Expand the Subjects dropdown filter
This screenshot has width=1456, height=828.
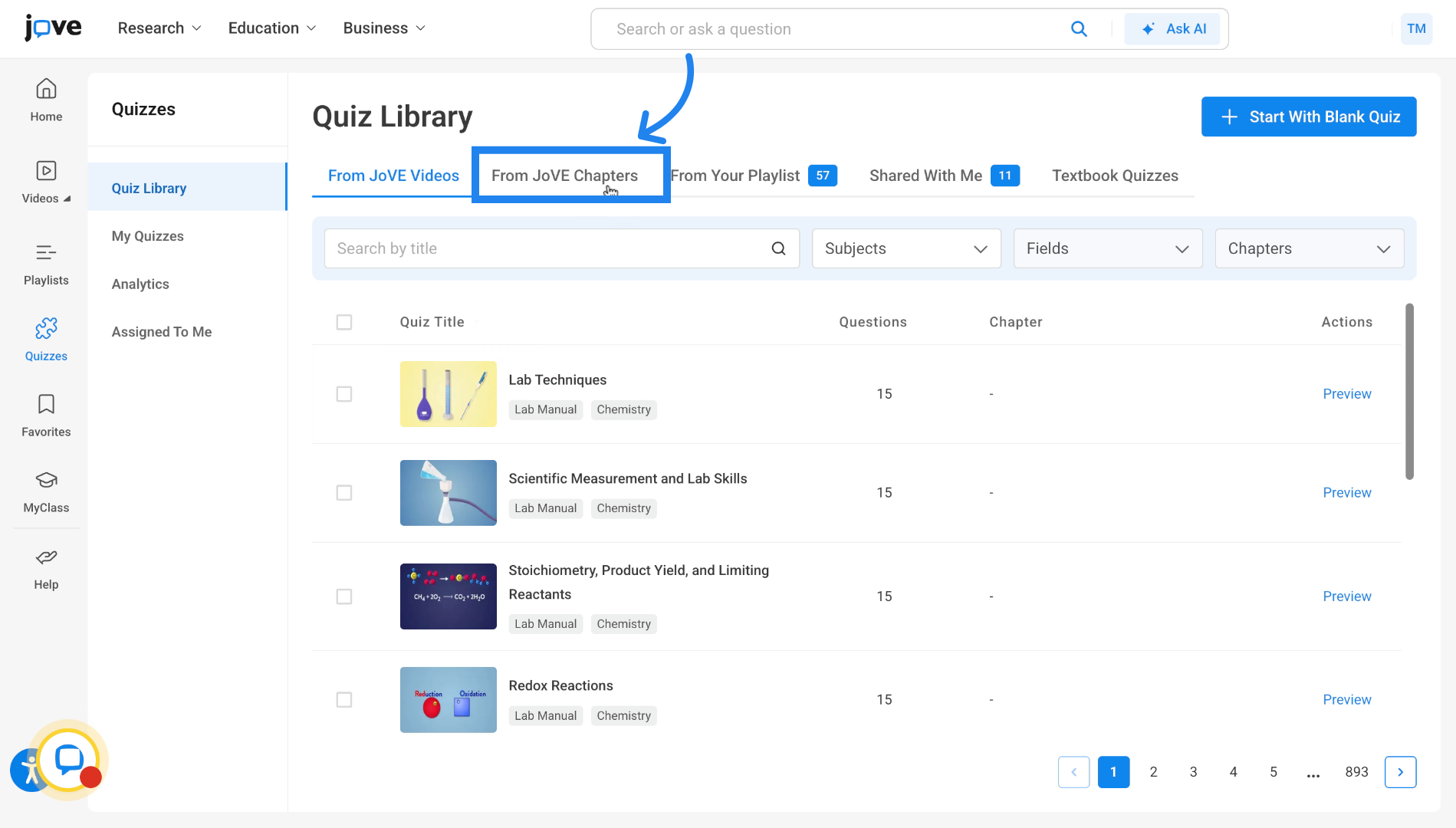coord(905,248)
